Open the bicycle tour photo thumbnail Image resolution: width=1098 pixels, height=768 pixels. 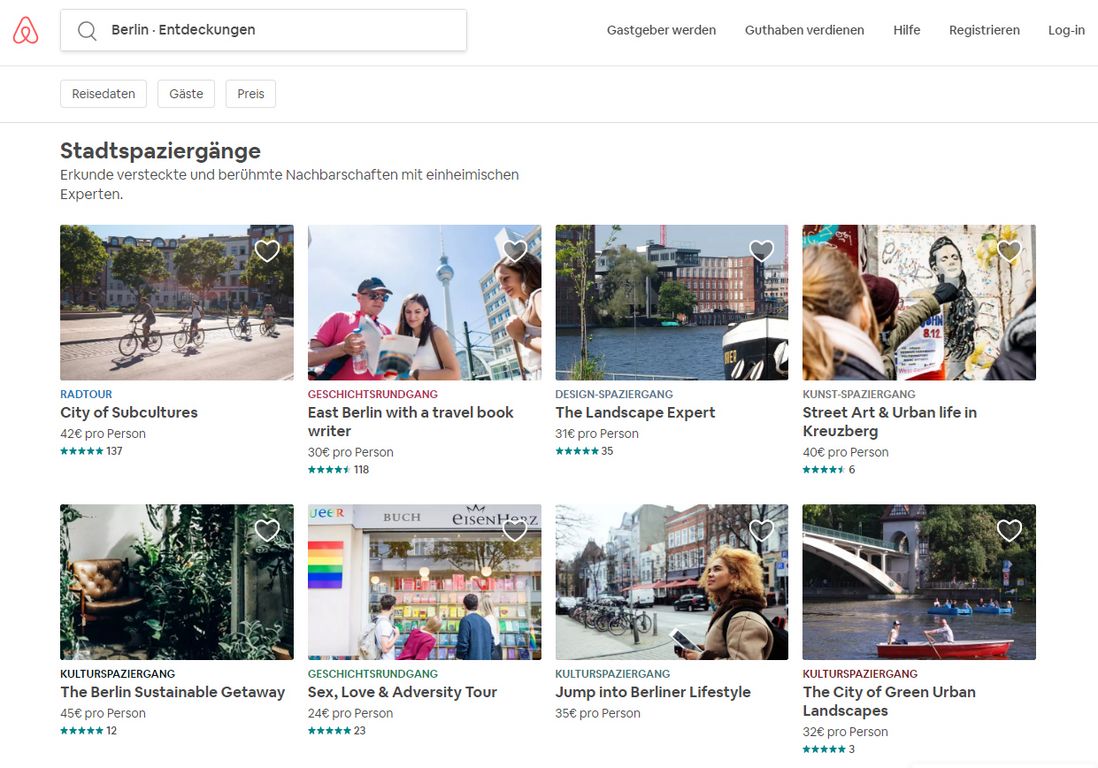[177, 303]
